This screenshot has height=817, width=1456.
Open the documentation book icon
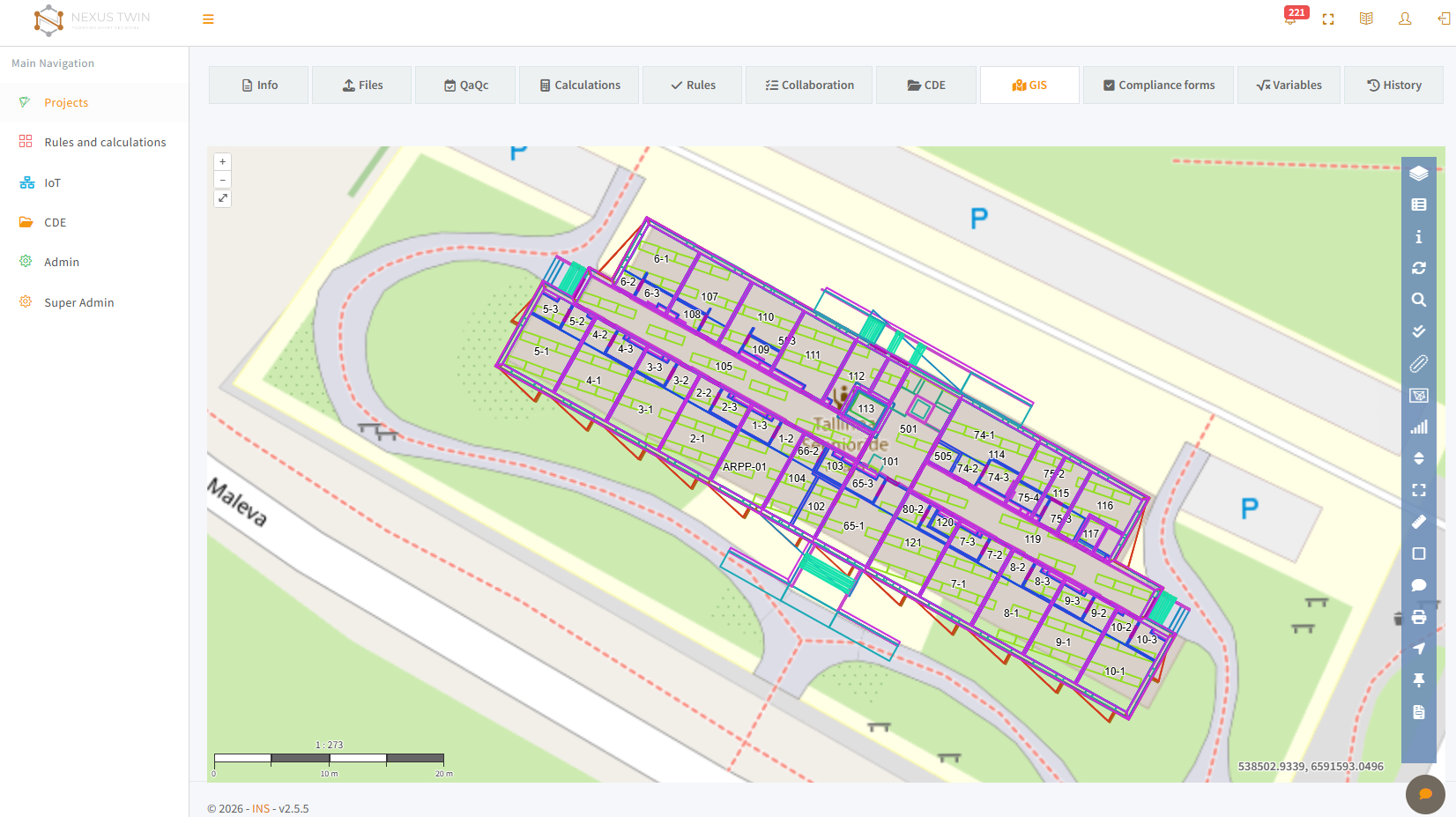point(1366,19)
